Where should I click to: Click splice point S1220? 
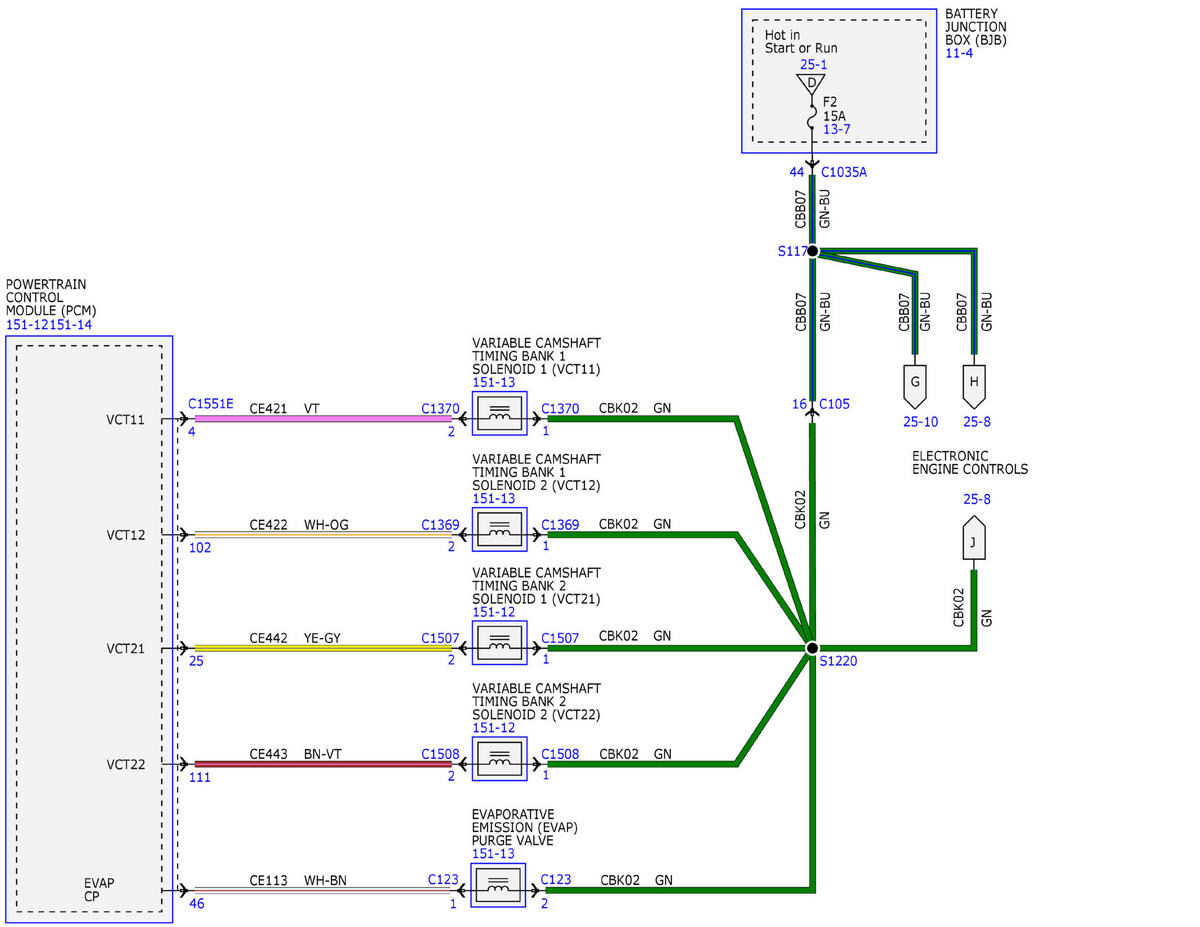coord(812,648)
